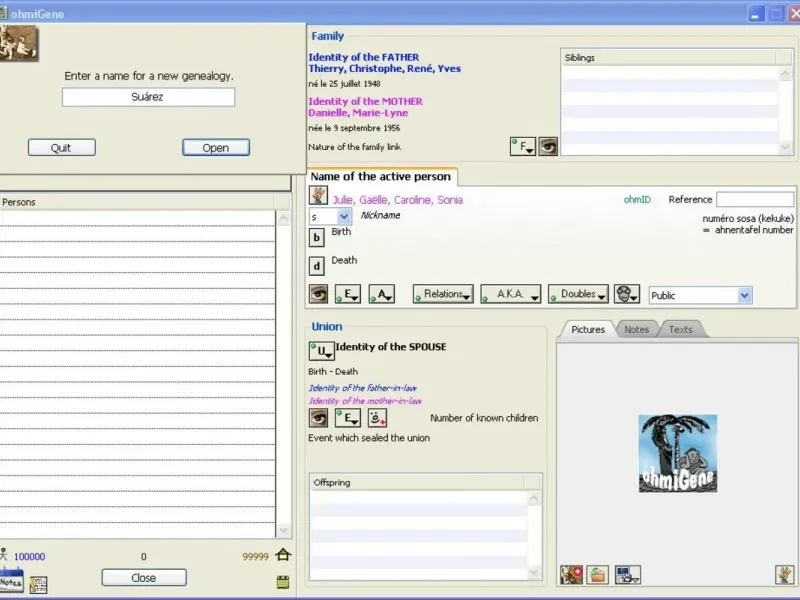Click the '99999' count value

(255, 557)
